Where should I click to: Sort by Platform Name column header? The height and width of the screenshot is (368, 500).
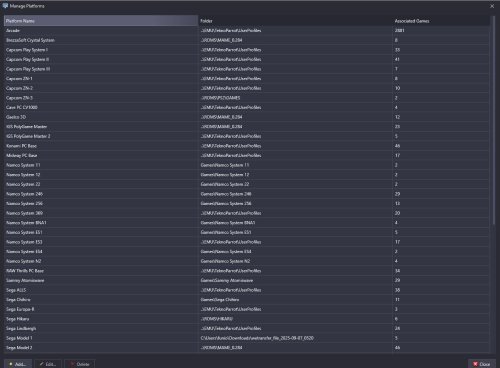(101, 21)
